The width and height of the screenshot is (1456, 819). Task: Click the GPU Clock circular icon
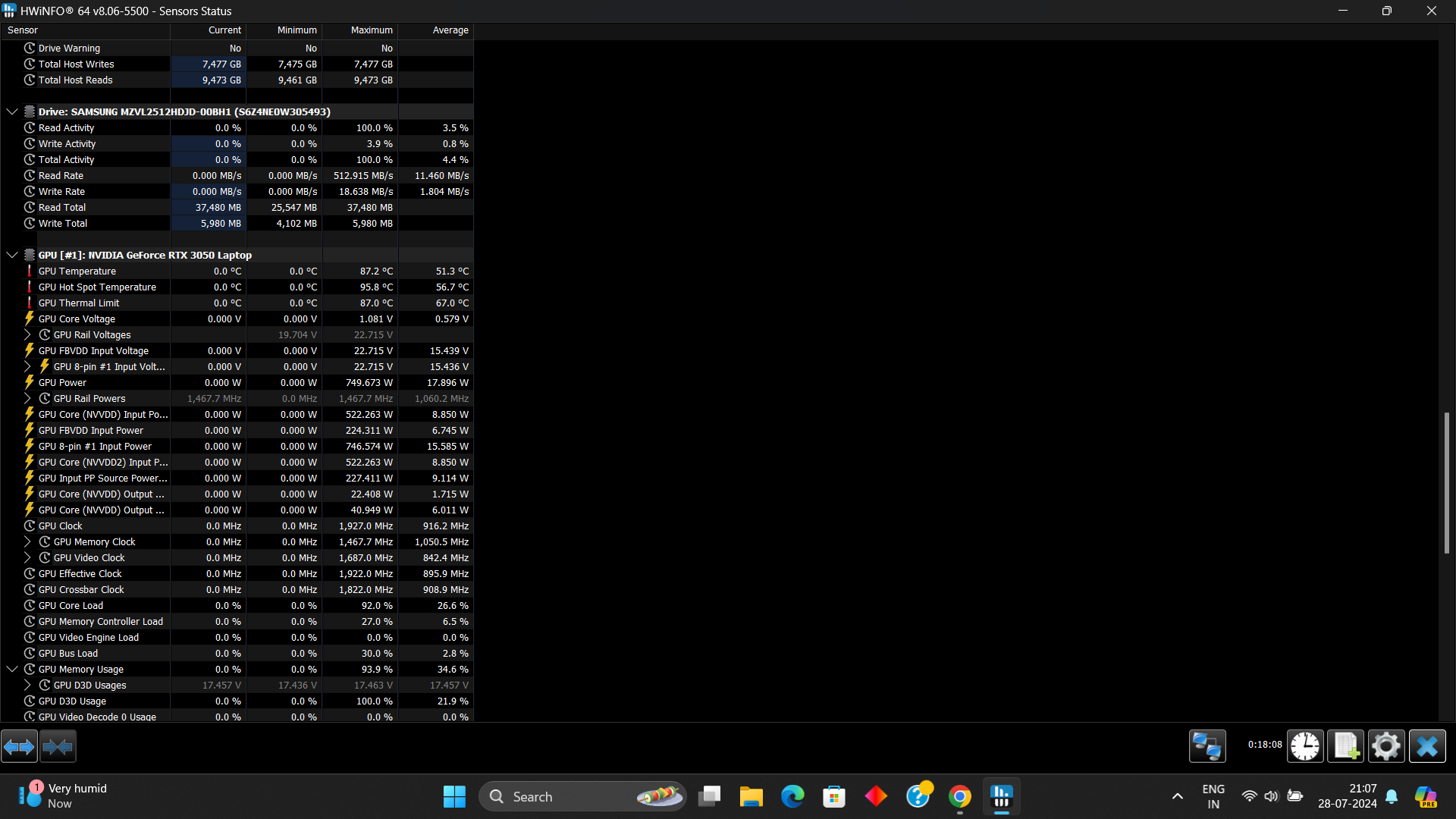[30, 526]
